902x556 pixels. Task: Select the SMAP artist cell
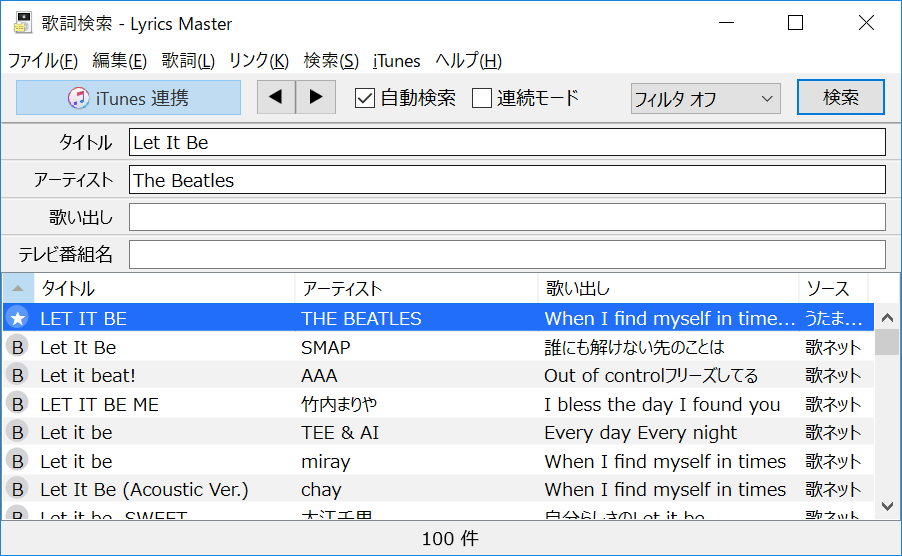326,347
